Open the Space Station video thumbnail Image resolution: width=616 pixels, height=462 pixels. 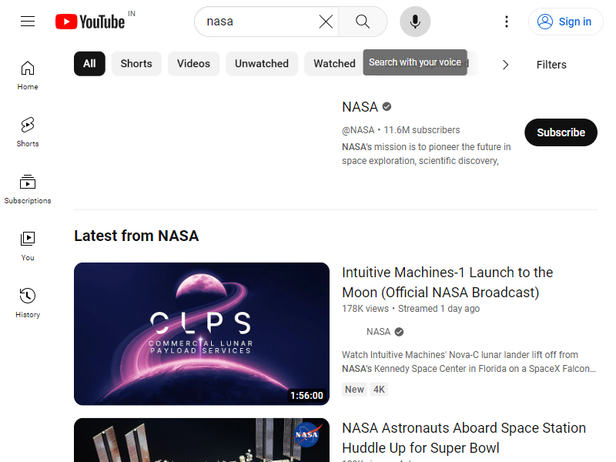point(202,440)
